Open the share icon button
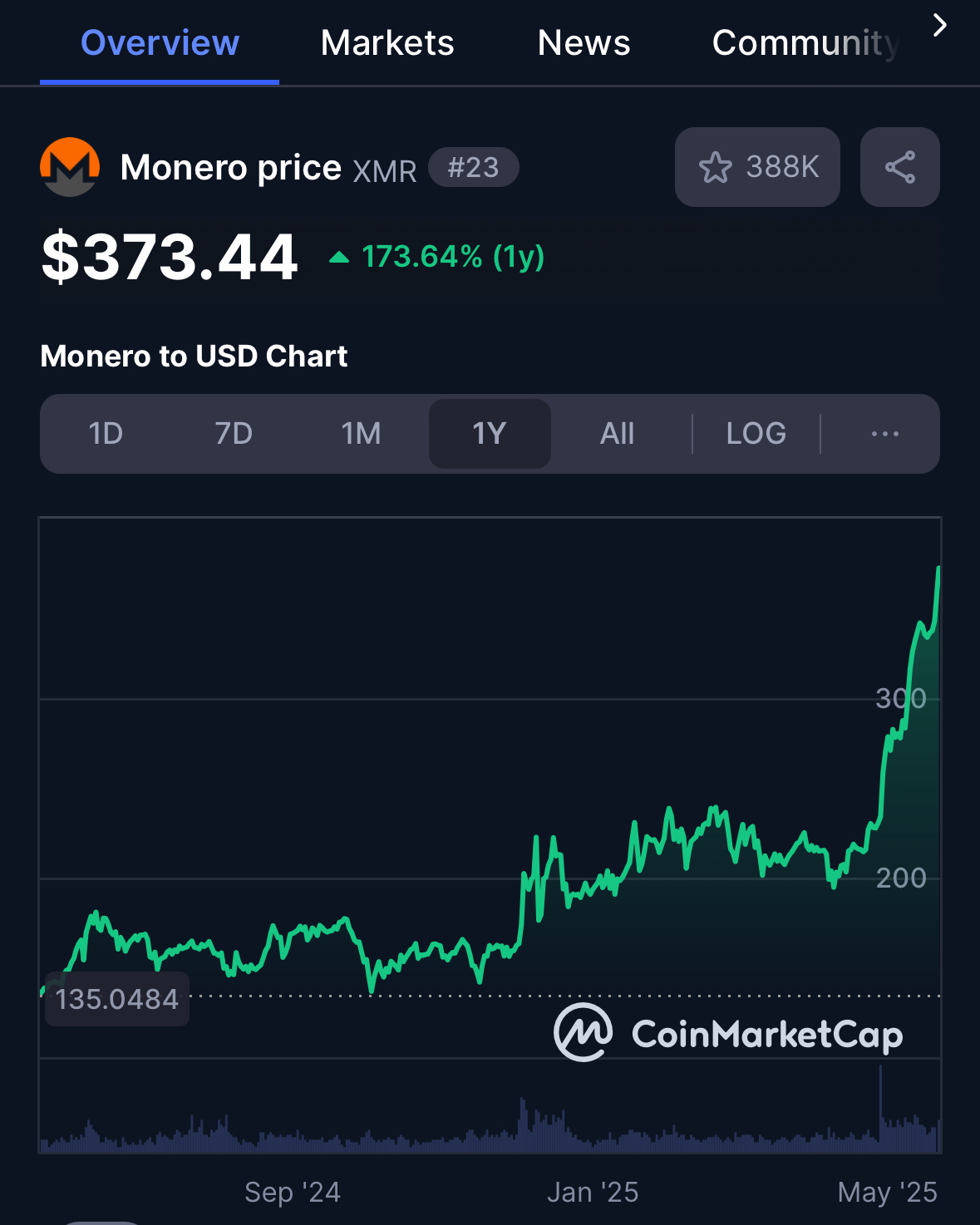 coord(899,167)
